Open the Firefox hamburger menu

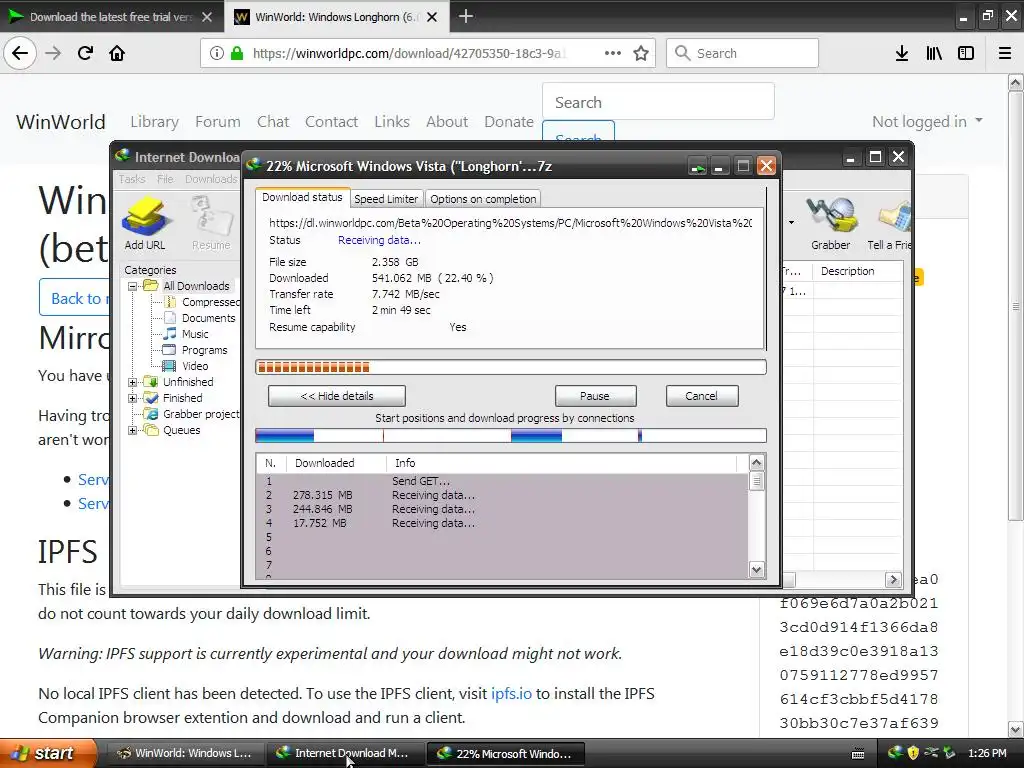coord(1004,53)
